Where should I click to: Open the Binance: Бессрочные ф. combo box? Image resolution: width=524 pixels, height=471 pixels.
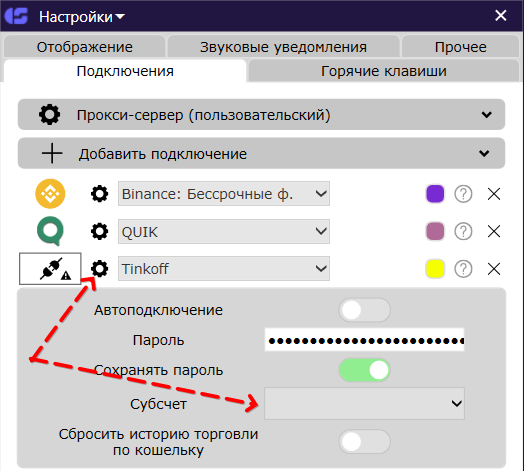224,194
